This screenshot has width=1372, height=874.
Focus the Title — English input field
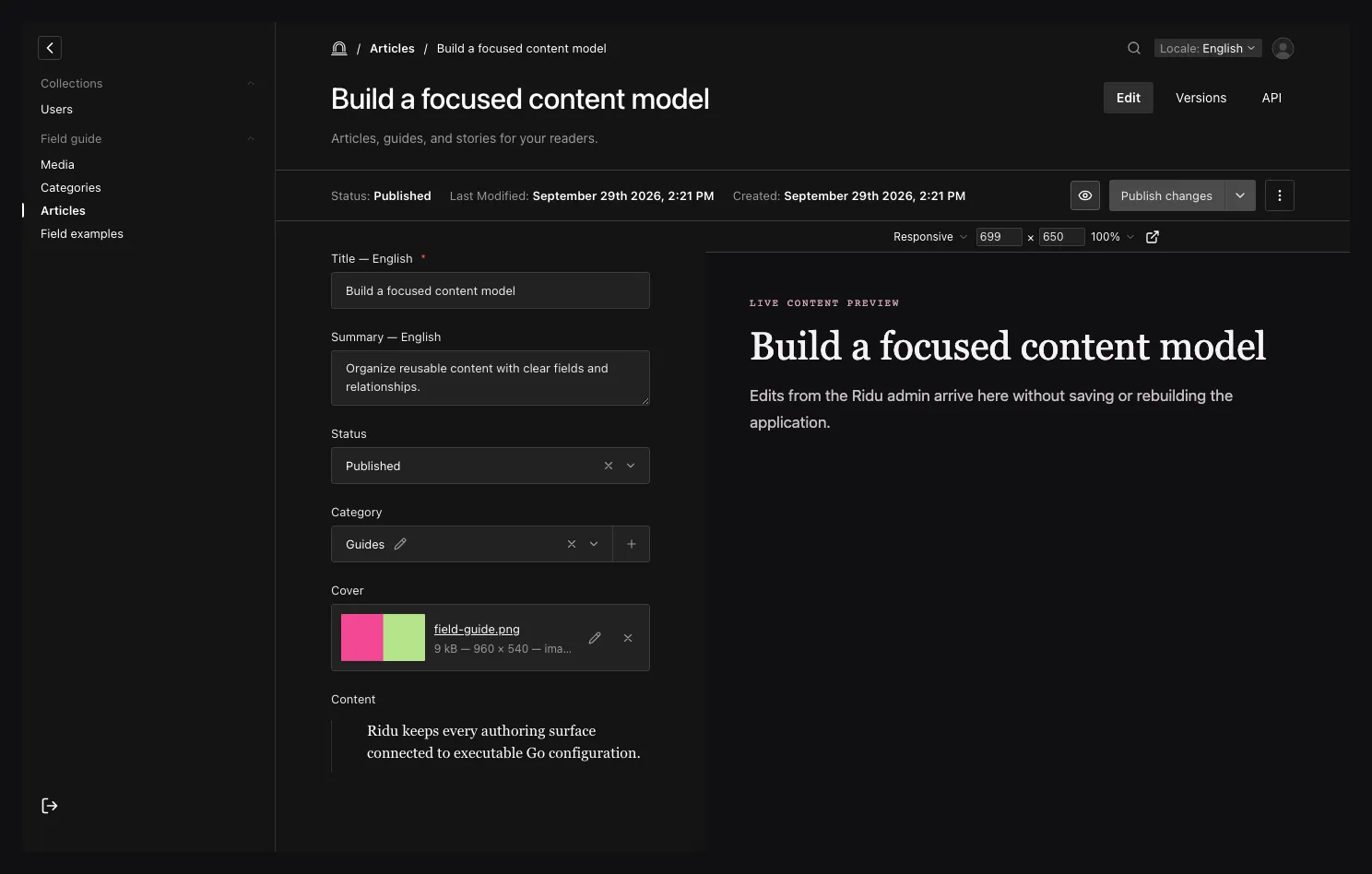(491, 290)
